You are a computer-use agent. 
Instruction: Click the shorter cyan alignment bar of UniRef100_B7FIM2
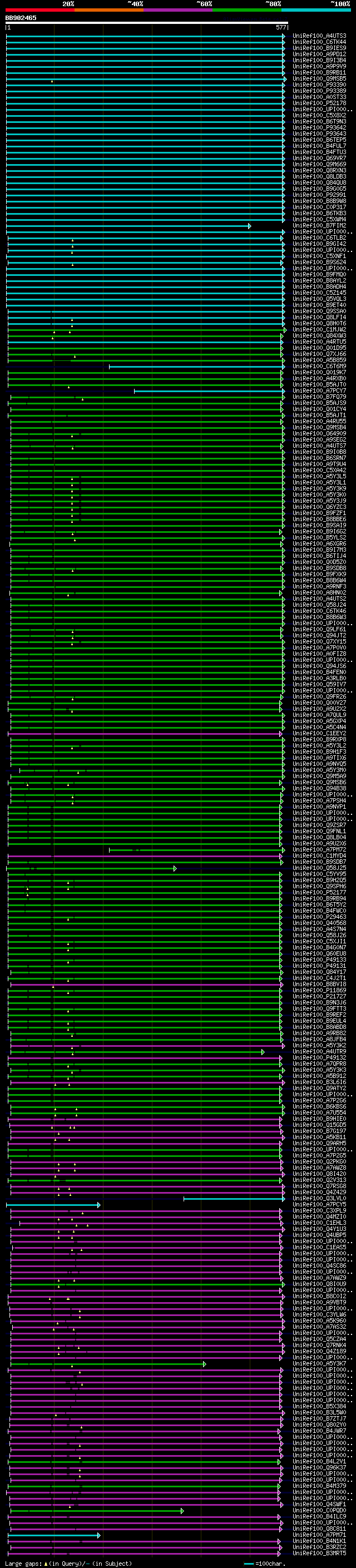[128, 226]
